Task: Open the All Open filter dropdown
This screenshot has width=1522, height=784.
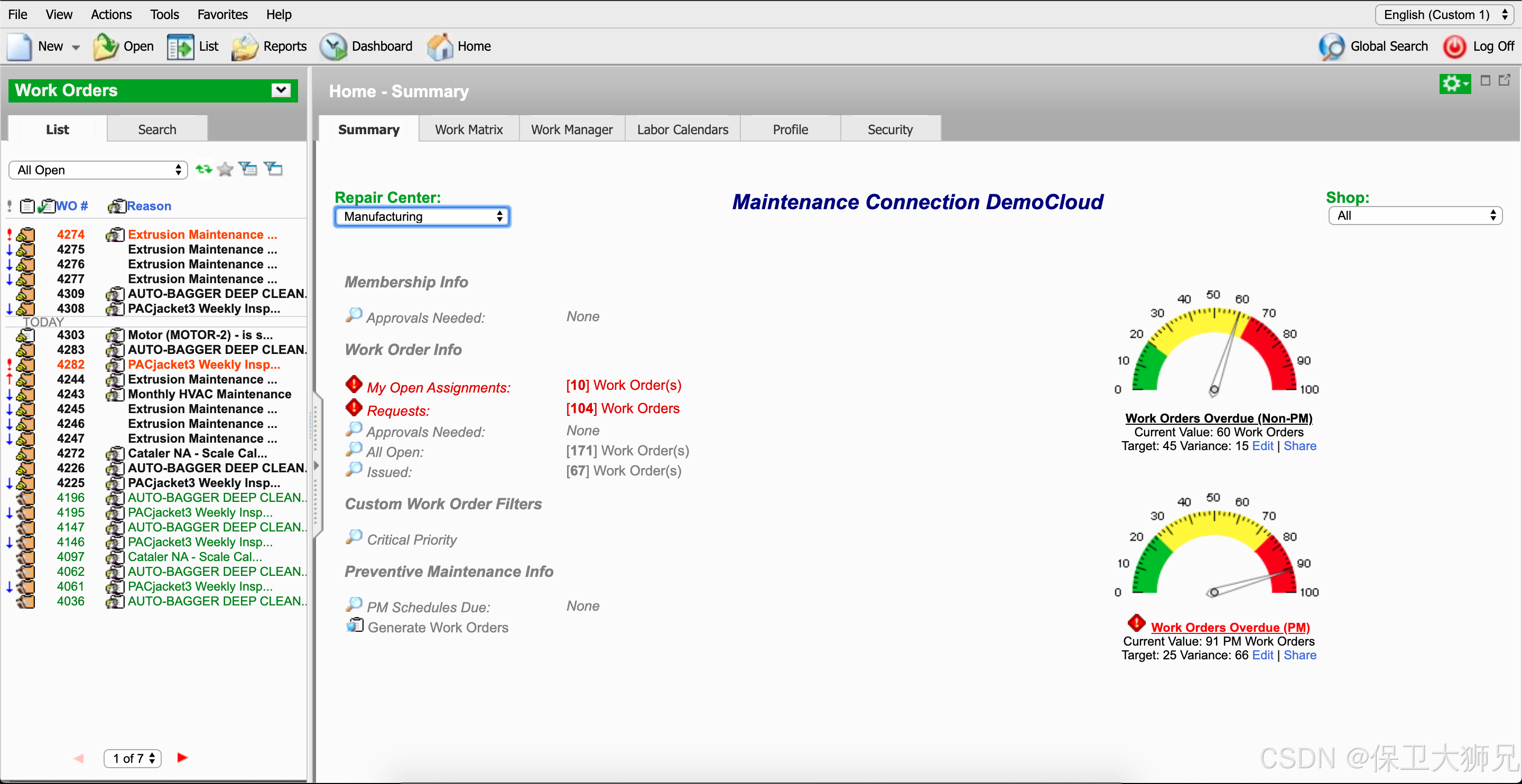Action: [98, 170]
